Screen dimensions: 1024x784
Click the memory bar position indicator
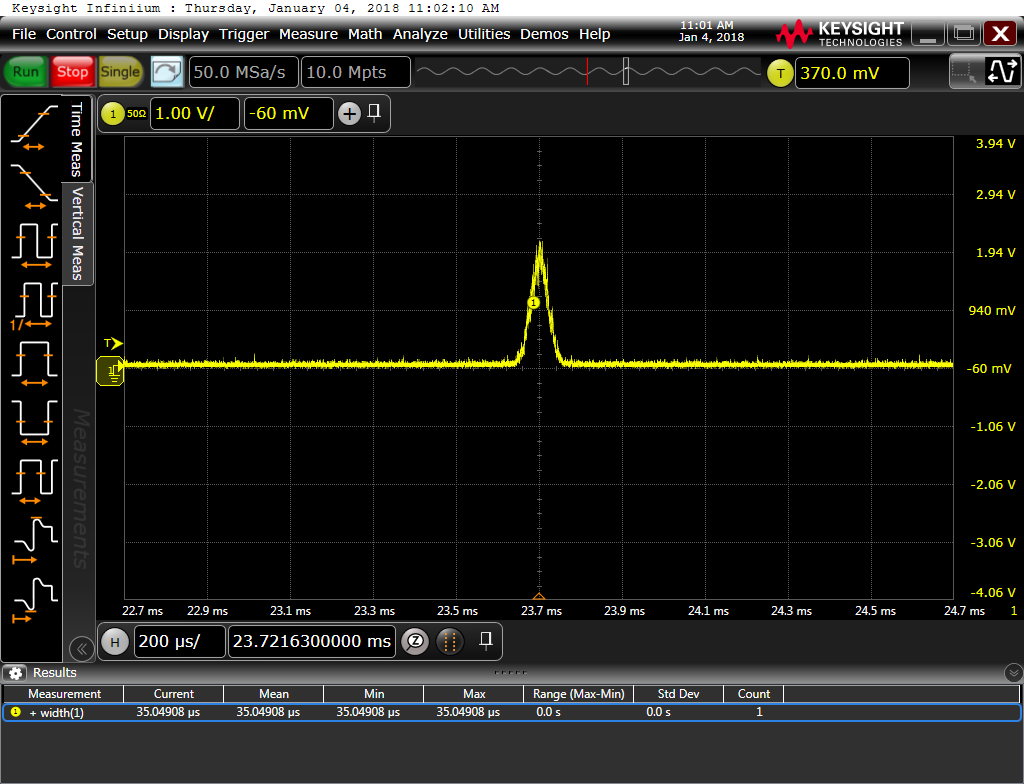625,72
